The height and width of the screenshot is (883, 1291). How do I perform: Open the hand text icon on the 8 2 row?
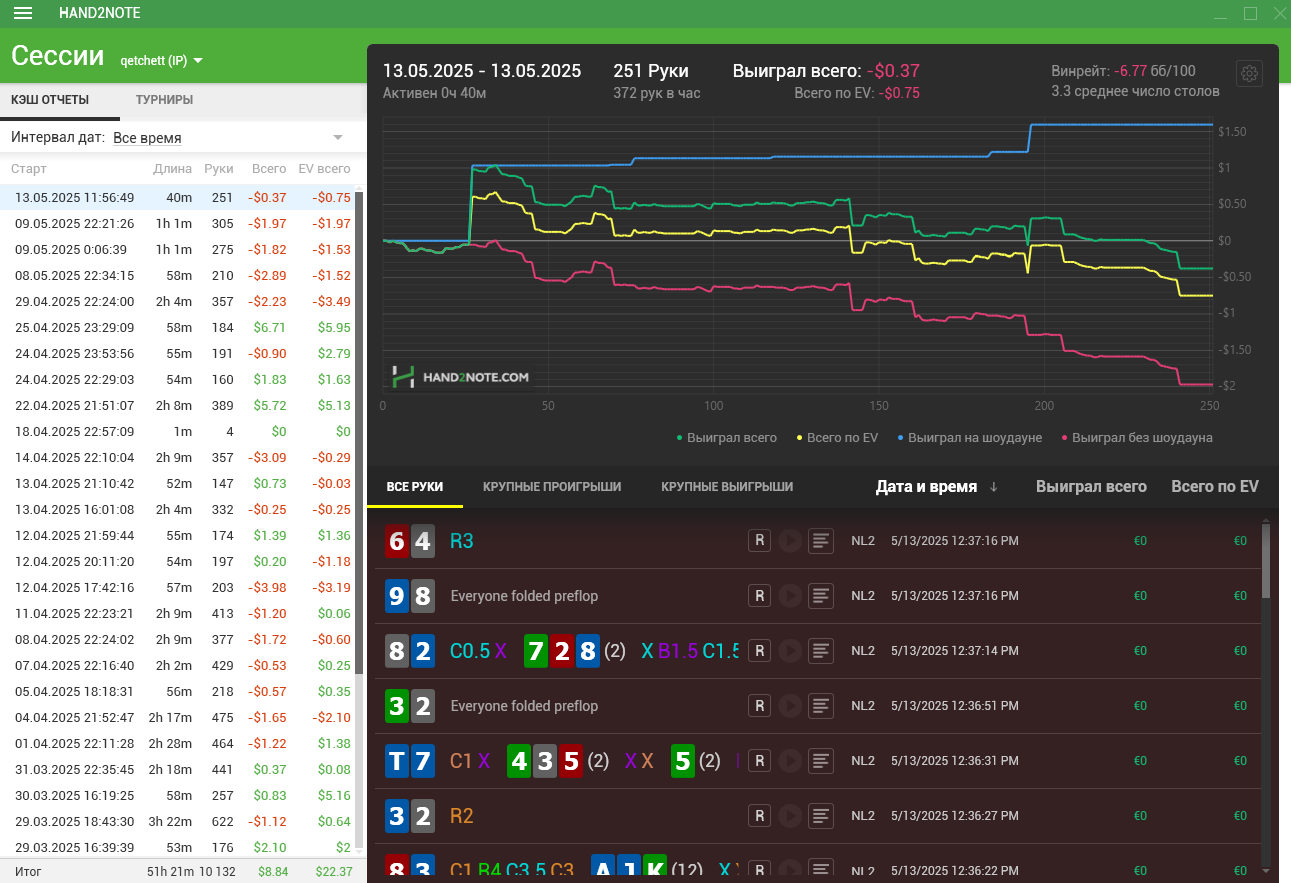[821, 651]
